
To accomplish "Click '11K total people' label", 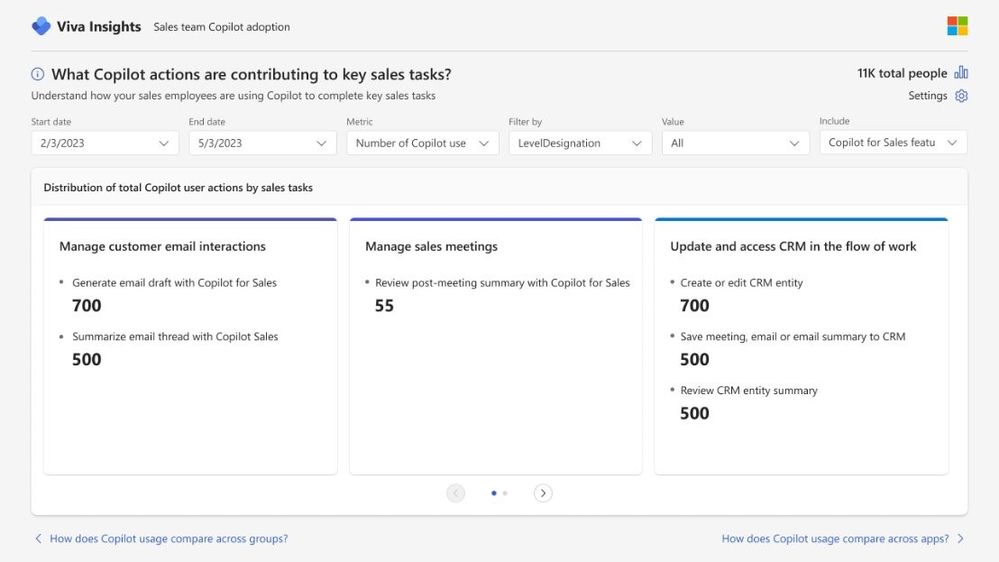I will click(902, 73).
